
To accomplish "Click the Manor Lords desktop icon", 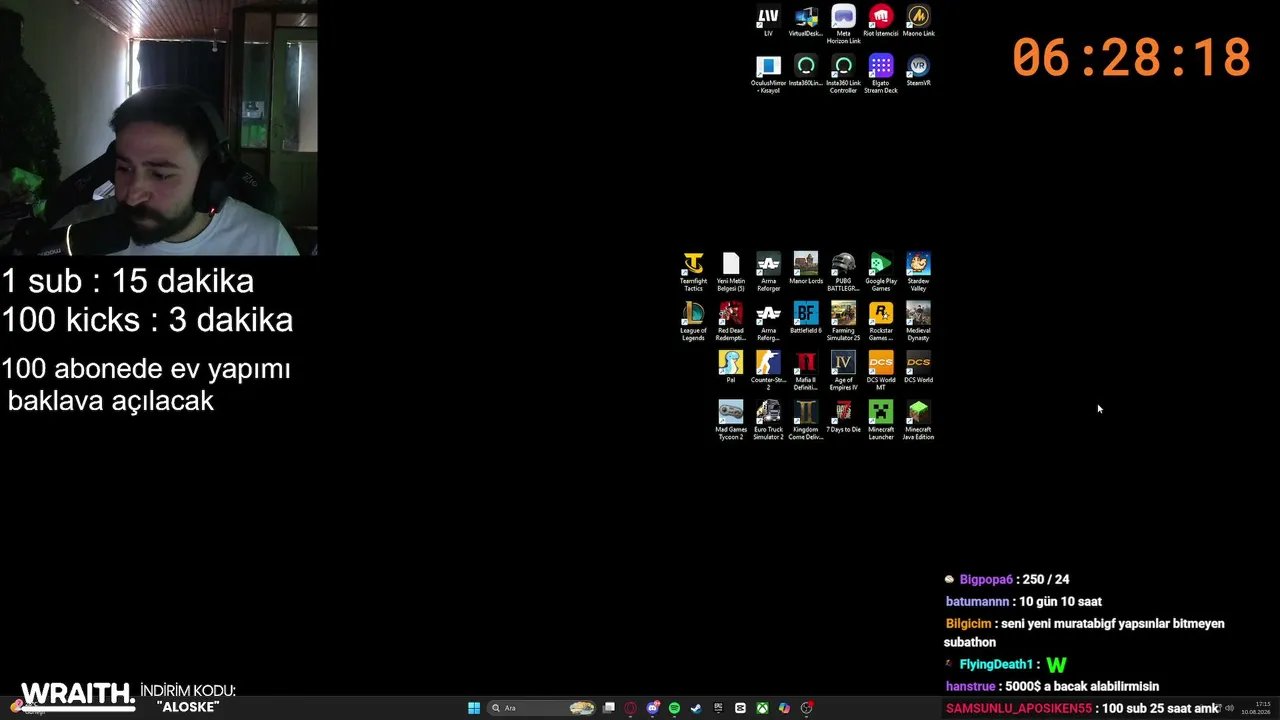I will (806, 268).
